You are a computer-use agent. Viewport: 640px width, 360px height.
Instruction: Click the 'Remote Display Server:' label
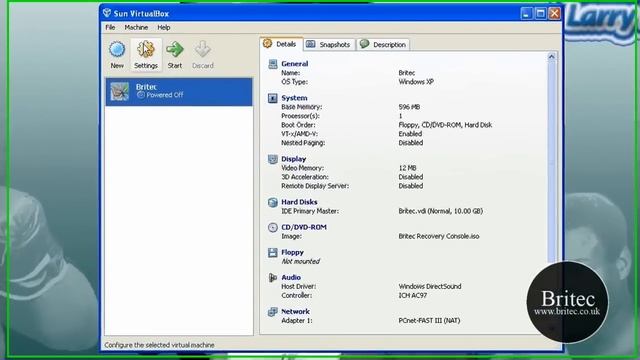point(315,186)
